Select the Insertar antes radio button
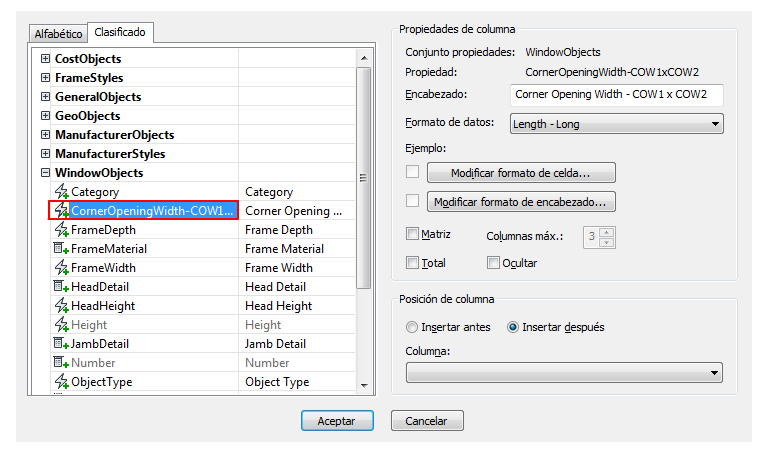 pos(412,327)
